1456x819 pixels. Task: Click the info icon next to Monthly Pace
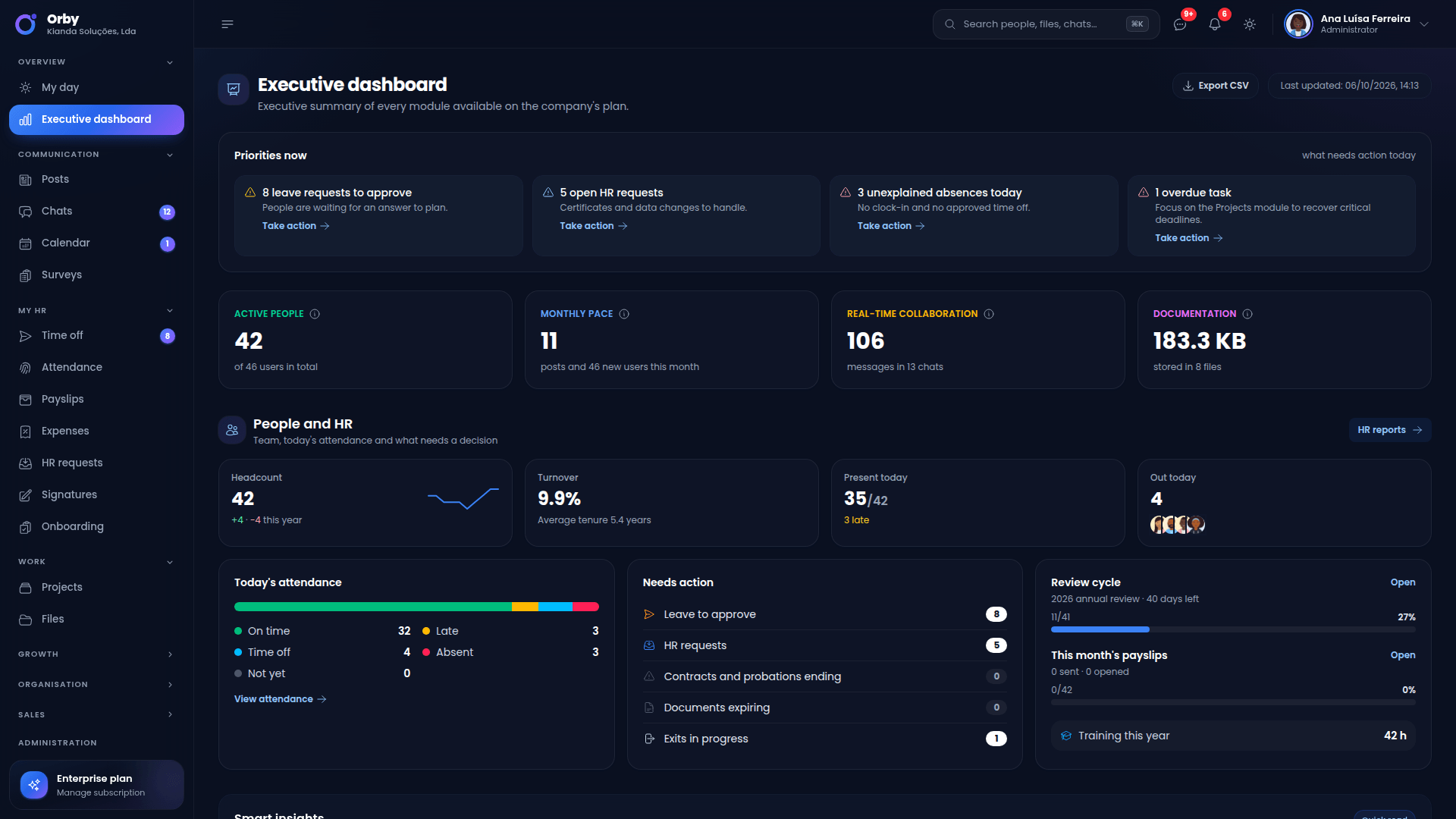(624, 314)
